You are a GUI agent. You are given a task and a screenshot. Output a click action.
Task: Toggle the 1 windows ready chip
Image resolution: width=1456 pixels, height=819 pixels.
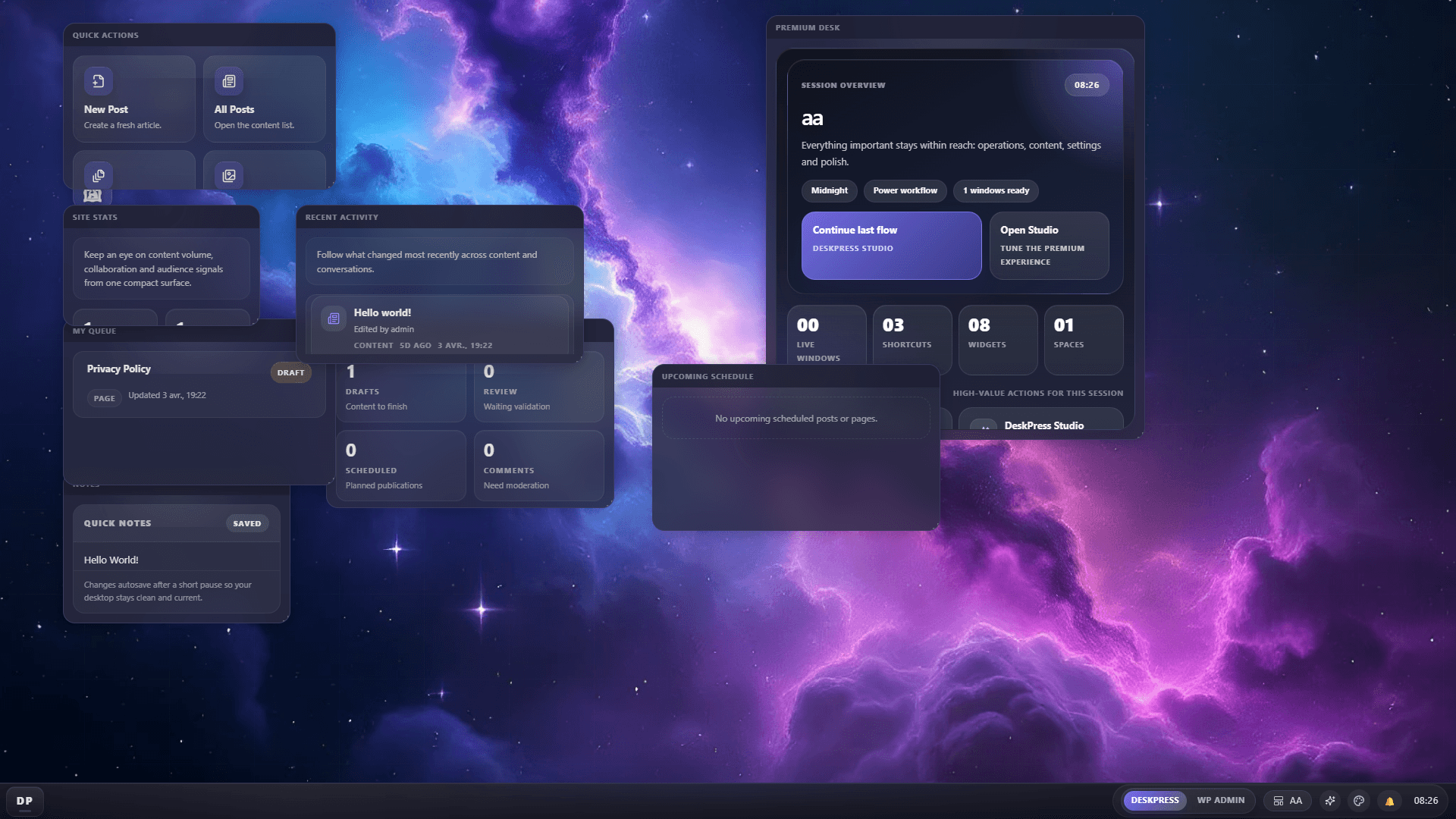pos(996,191)
